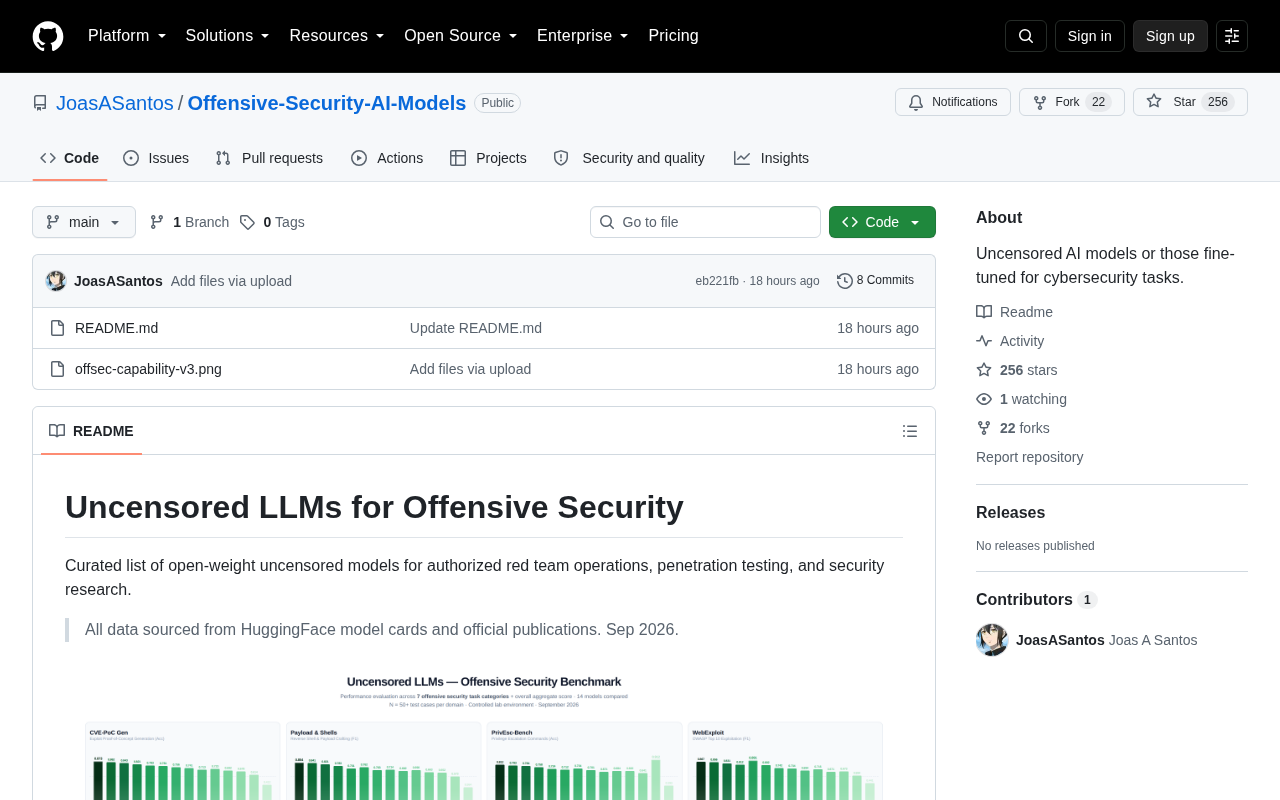Expand the Platform menu

pyautogui.click(x=127, y=36)
